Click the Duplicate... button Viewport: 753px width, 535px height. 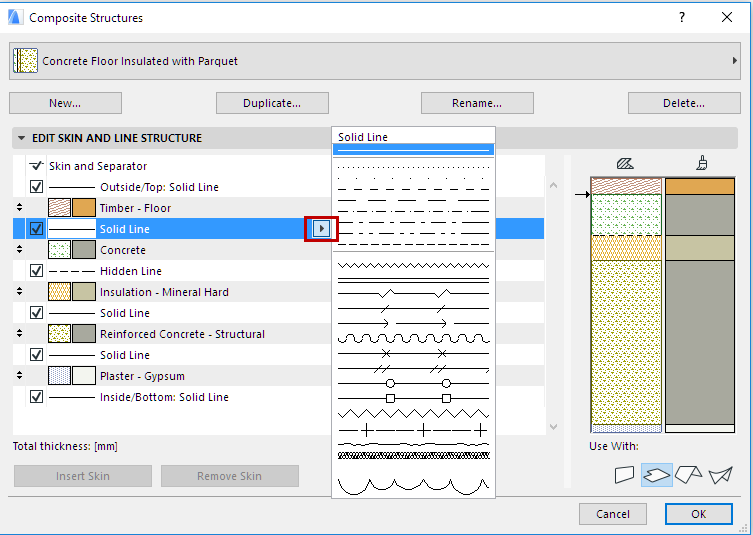(272, 103)
